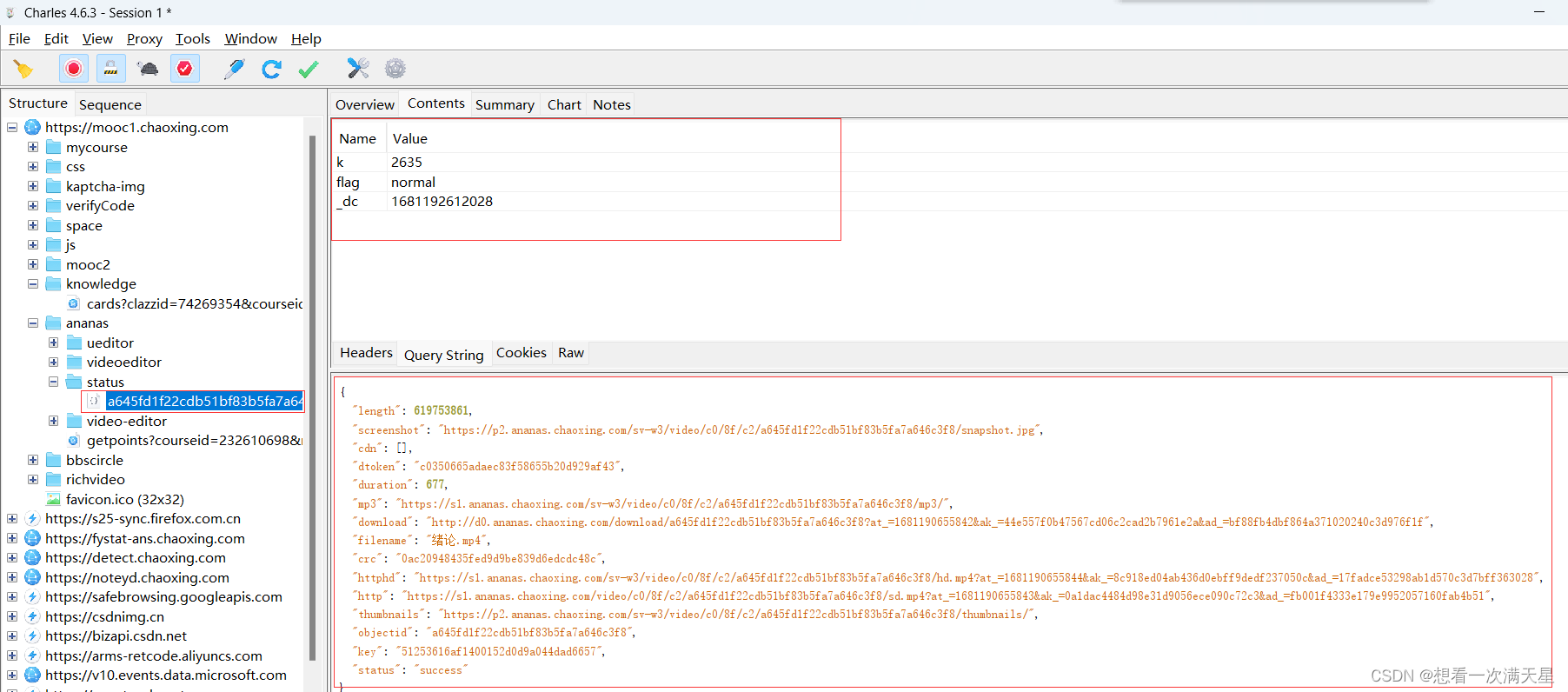Click the compose pen icon
1568x692 pixels.
click(x=234, y=69)
